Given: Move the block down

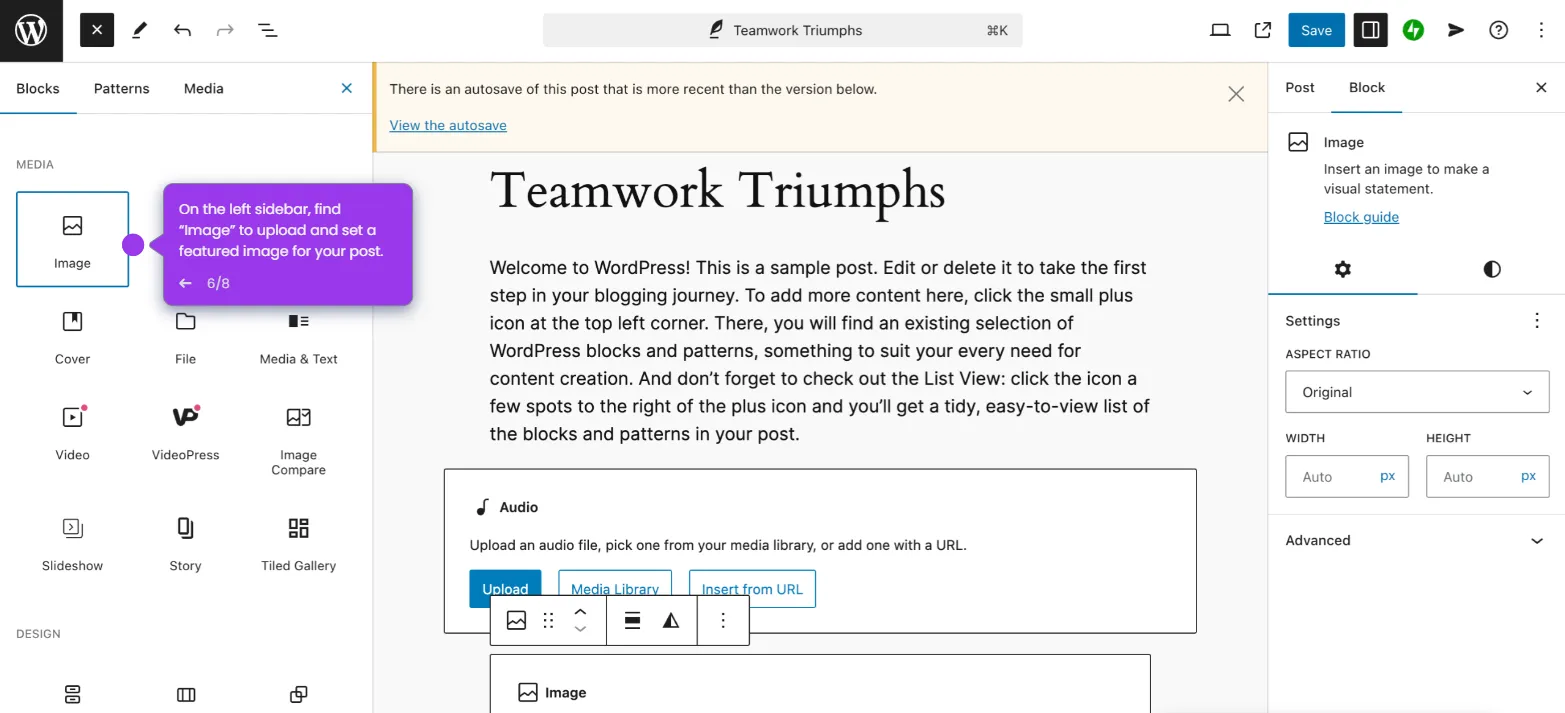Looking at the screenshot, I should (580, 630).
